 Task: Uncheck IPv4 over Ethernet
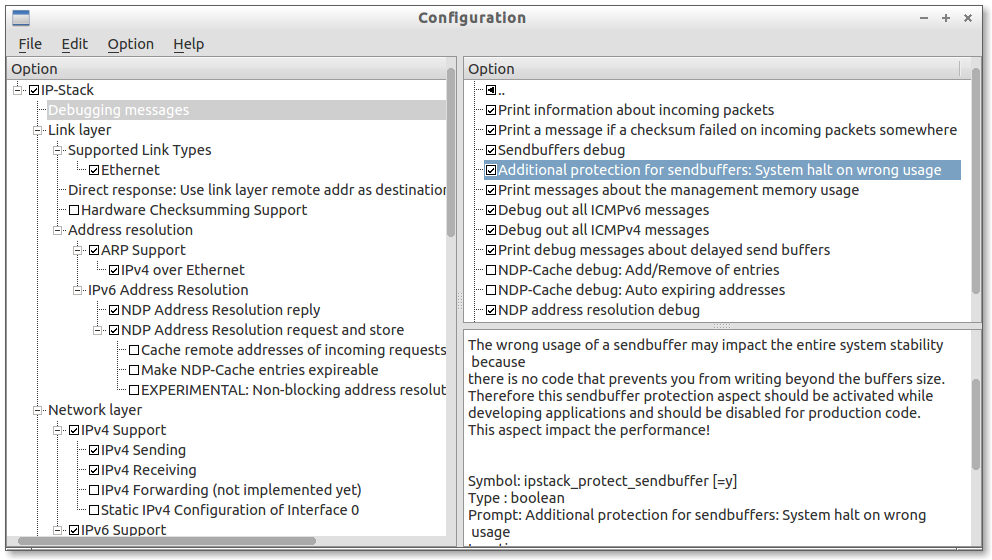click(x=114, y=270)
